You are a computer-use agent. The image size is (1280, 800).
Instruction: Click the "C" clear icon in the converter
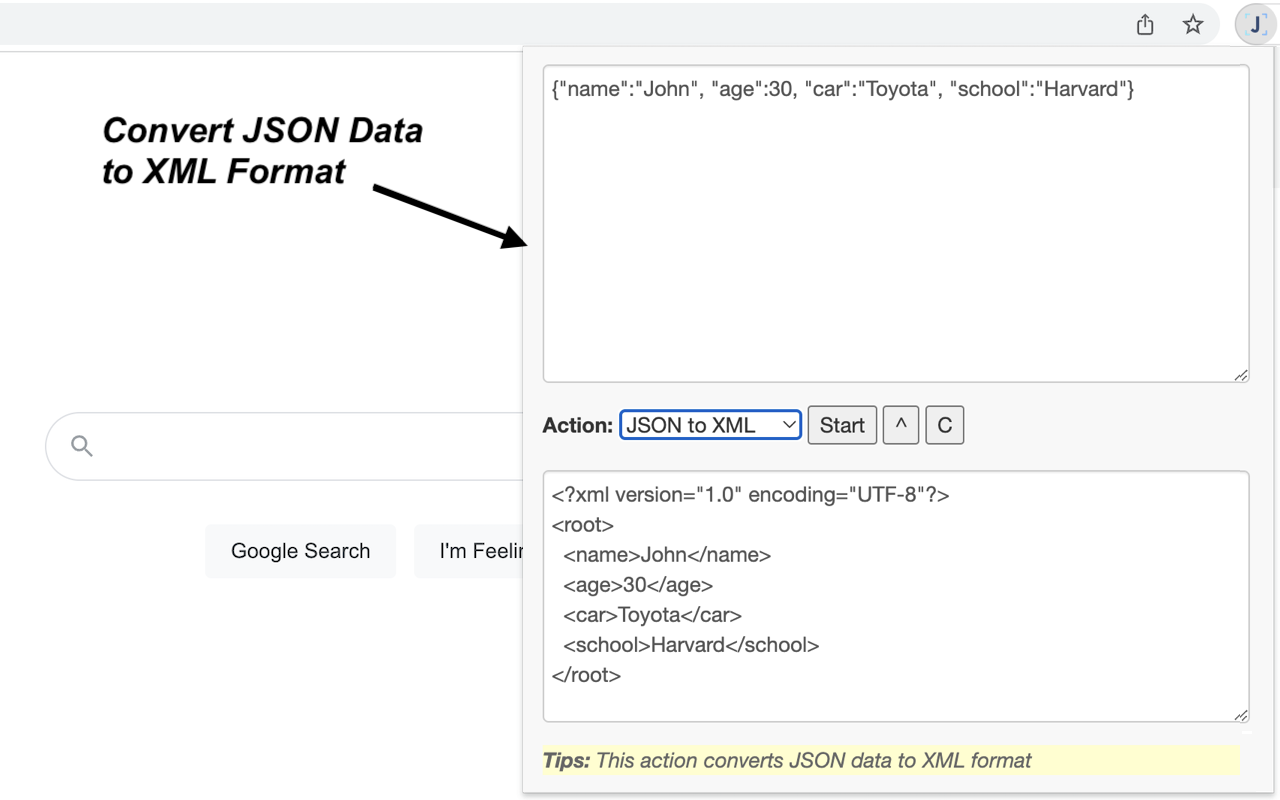coord(944,425)
